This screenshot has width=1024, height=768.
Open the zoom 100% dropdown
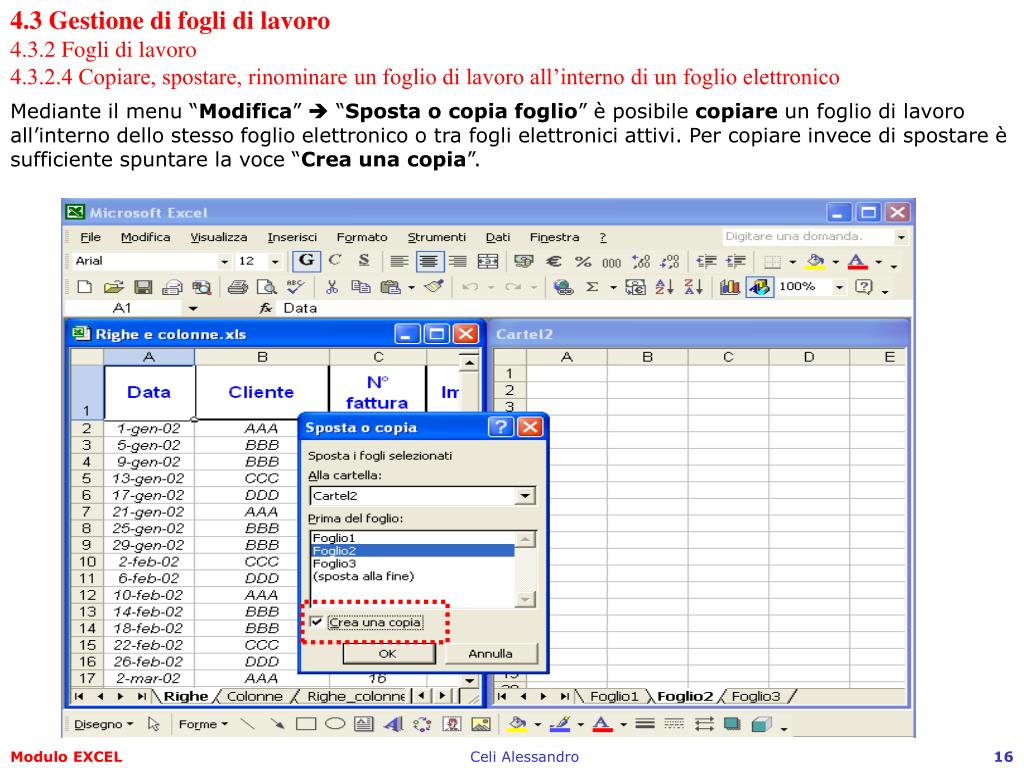(840, 287)
